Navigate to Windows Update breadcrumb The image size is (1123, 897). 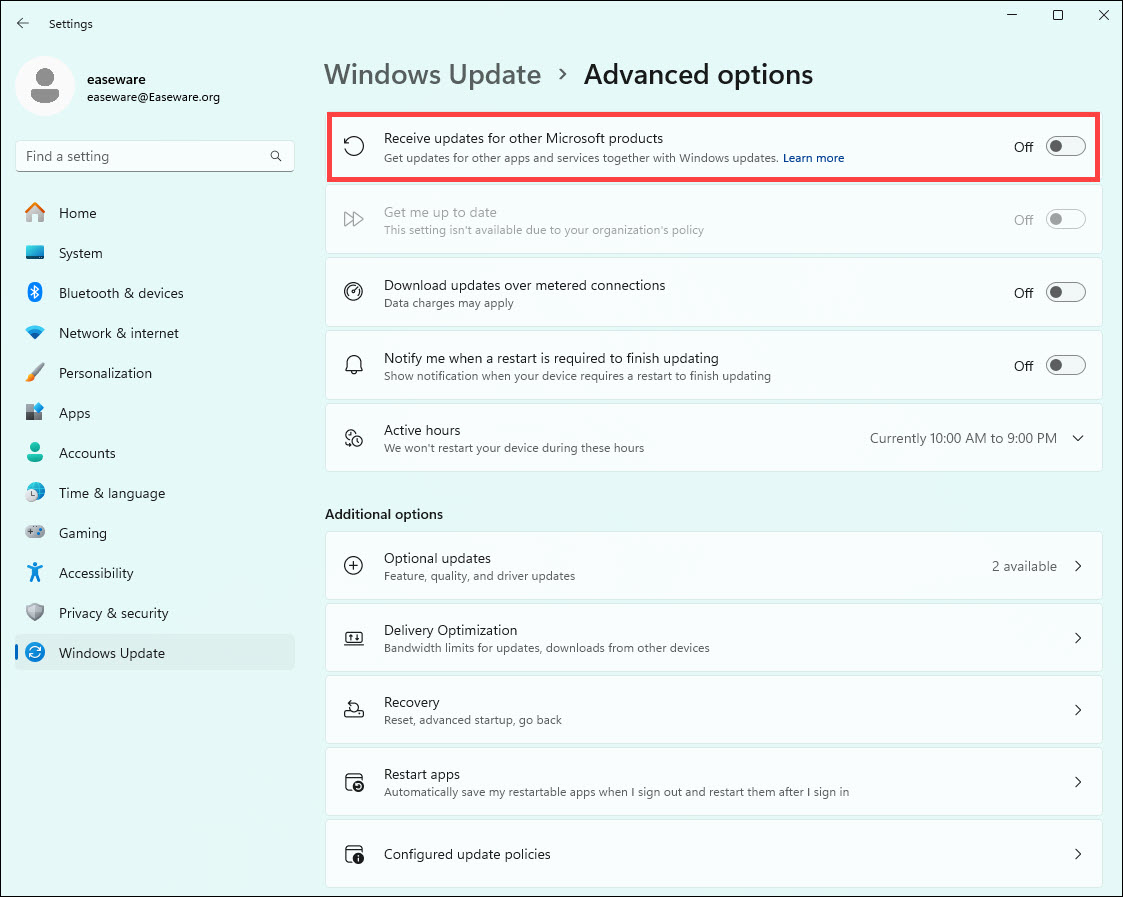pyautogui.click(x=433, y=75)
